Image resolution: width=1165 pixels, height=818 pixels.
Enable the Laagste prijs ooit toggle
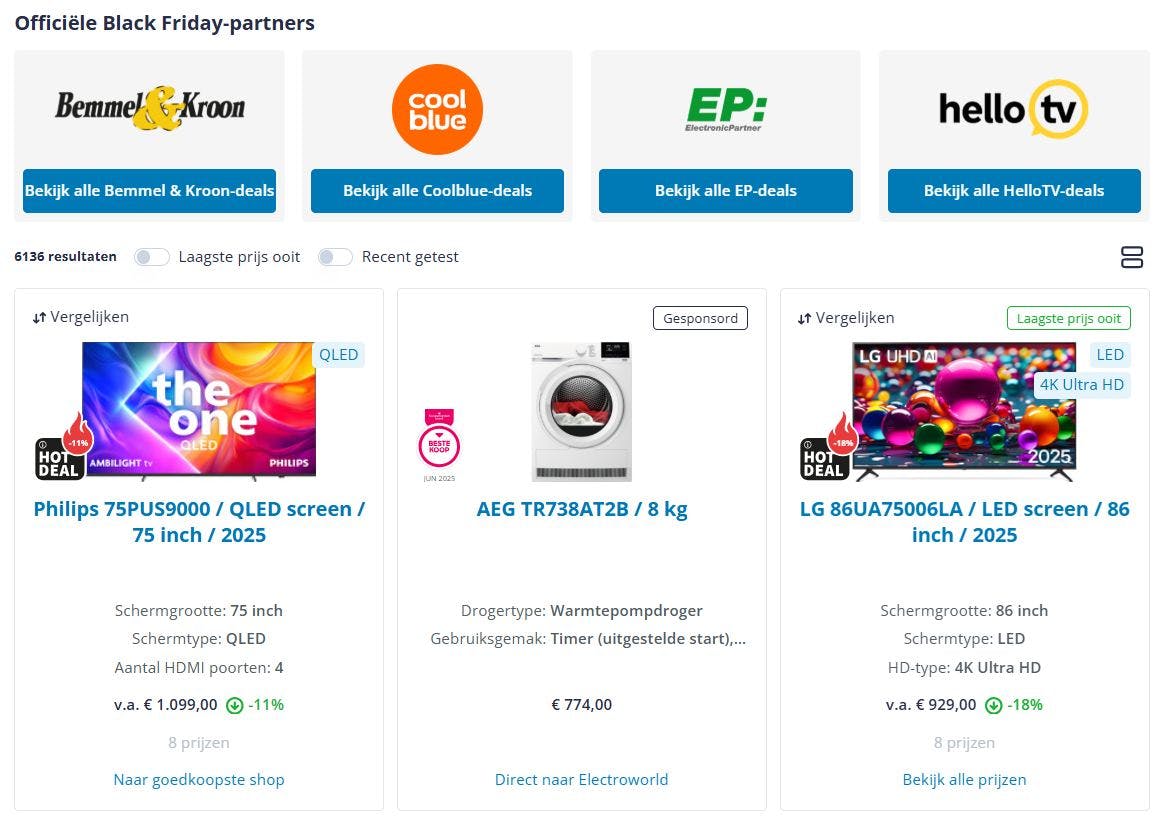click(x=152, y=257)
